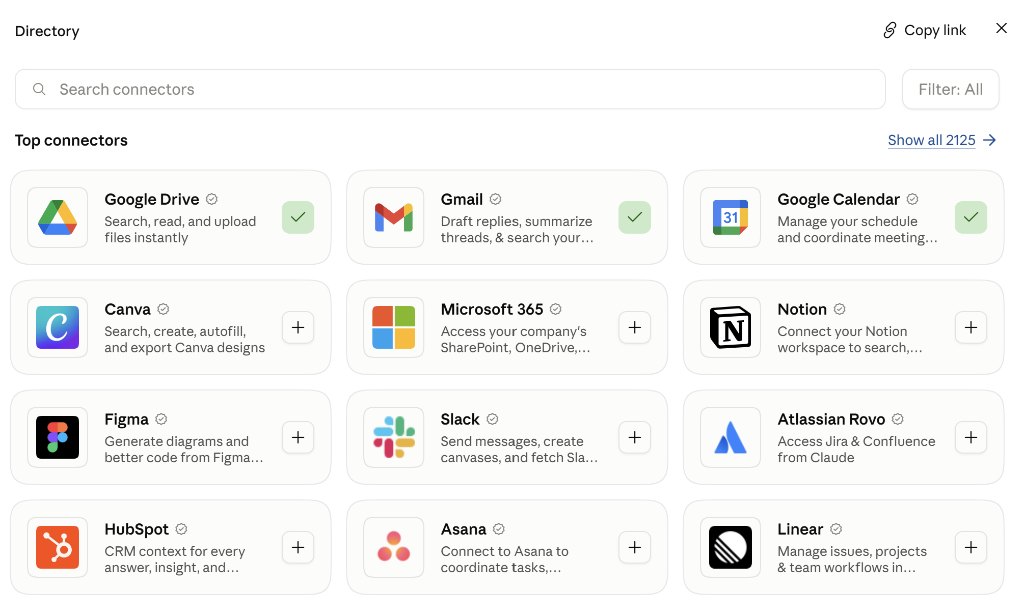Click the verified badge next to Canva
The height and width of the screenshot is (616, 1024).
[x=163, y=309]
